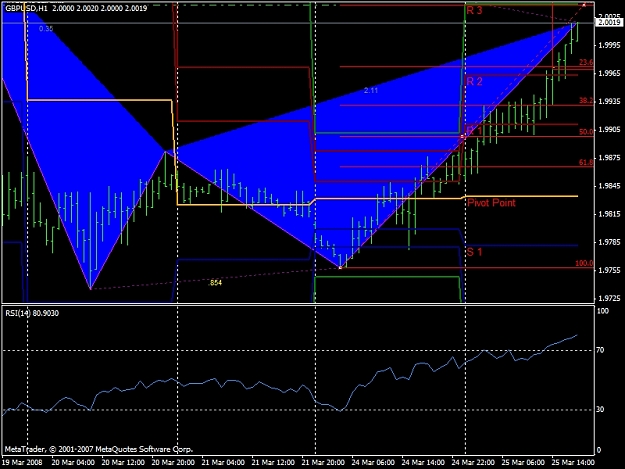625x469 pixels.
Task: Click the 100.0 Fibonacci level label
Action: pos(584,263)
